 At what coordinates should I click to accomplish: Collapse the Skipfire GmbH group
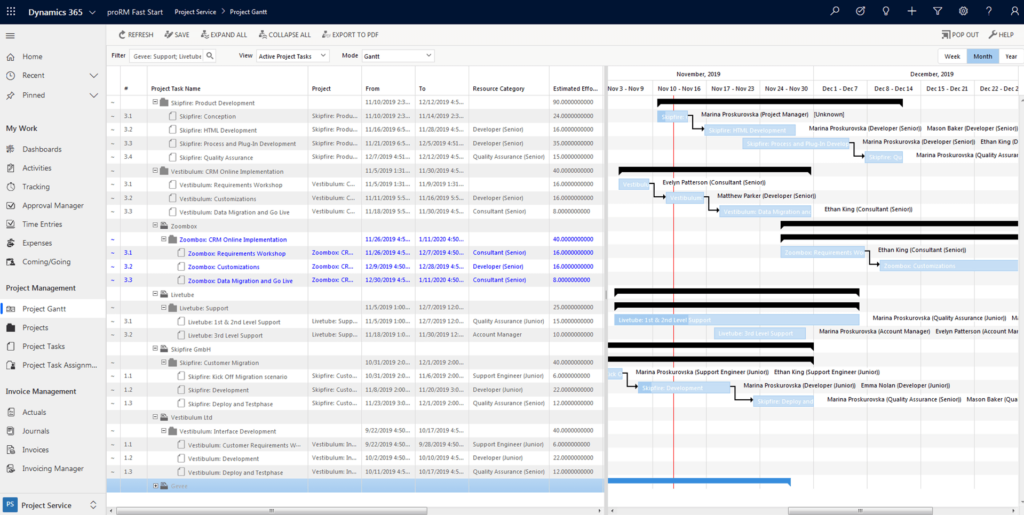pyautogui.click(x=155, y=349)
